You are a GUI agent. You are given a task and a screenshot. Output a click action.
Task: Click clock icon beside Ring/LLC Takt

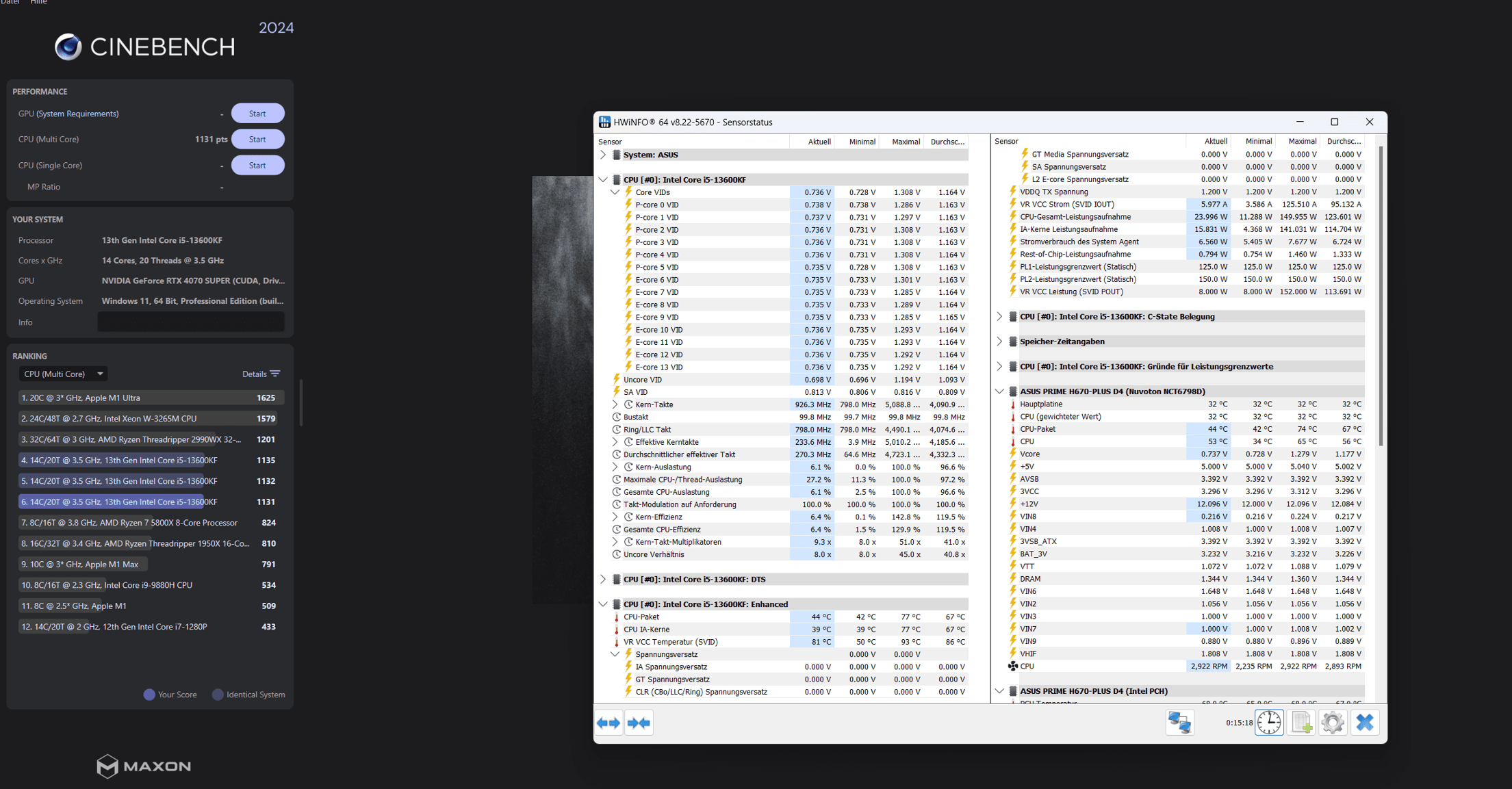pos(616,429)
